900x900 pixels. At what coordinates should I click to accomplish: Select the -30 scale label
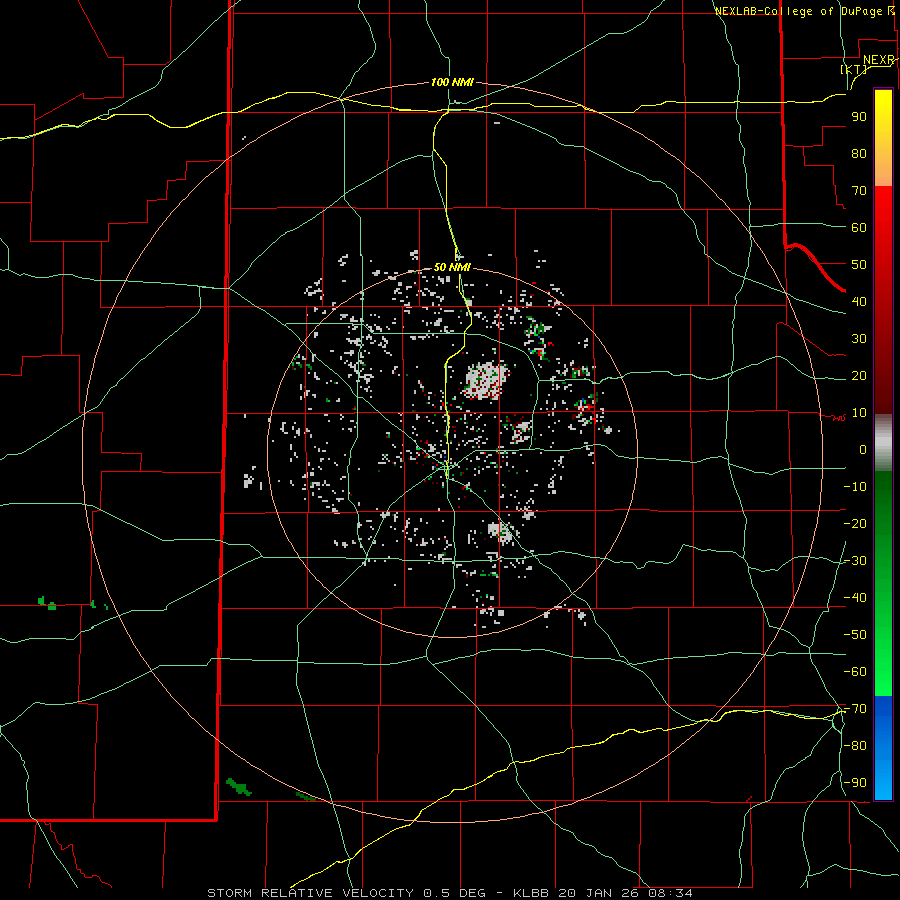click(855, 561)
